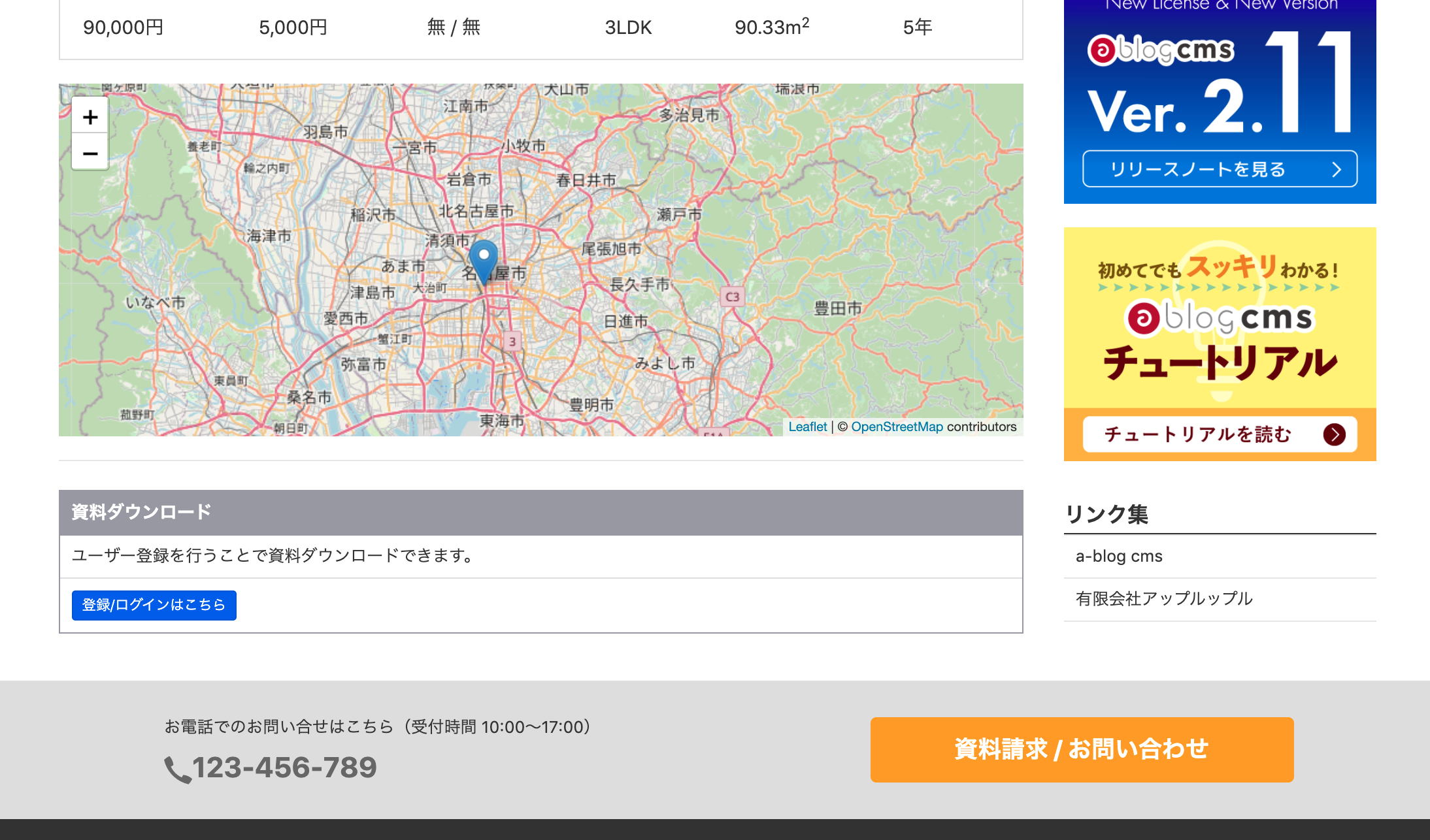
Task: Open the Leaflet attribution link
Action: click(x=807, y=427)
